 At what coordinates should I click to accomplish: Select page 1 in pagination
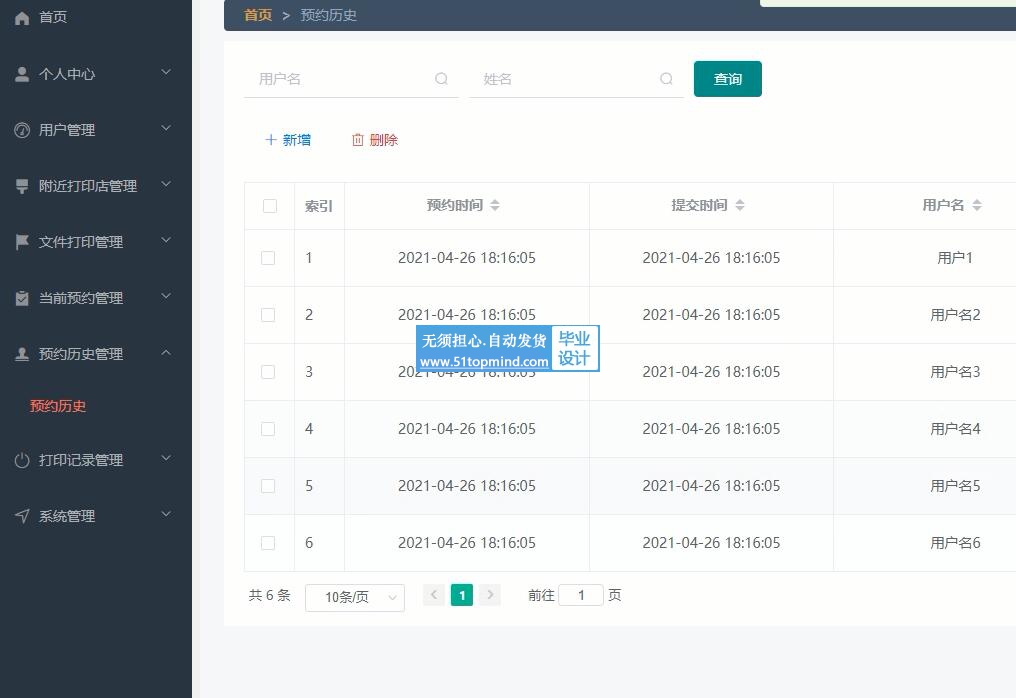[x=462, y=595]
